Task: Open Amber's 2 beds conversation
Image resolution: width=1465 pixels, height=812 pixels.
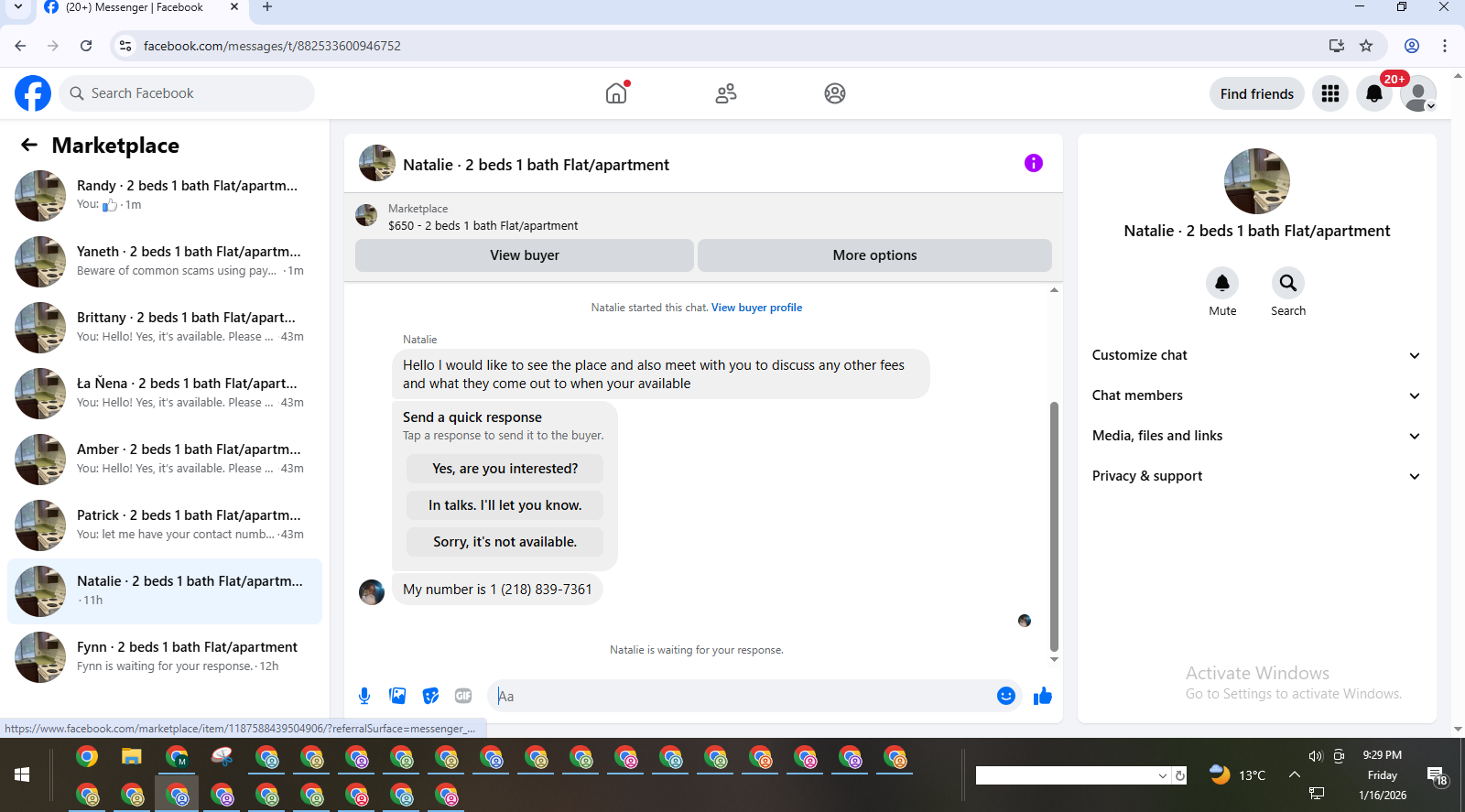Action: 165,460
